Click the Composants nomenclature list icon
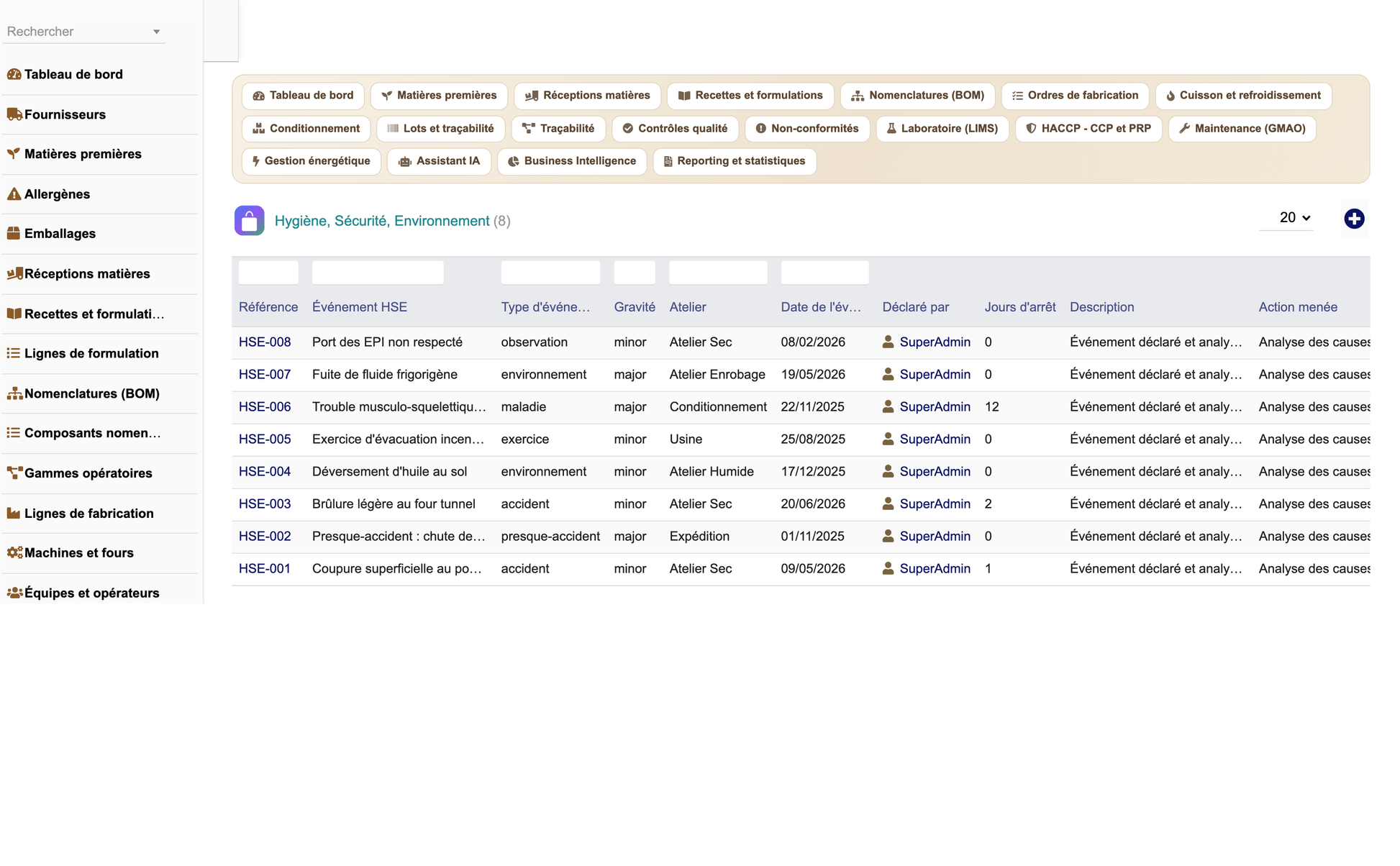This screenshot has height=866, width=1400. pyautogui.click(x=14, y=433)
